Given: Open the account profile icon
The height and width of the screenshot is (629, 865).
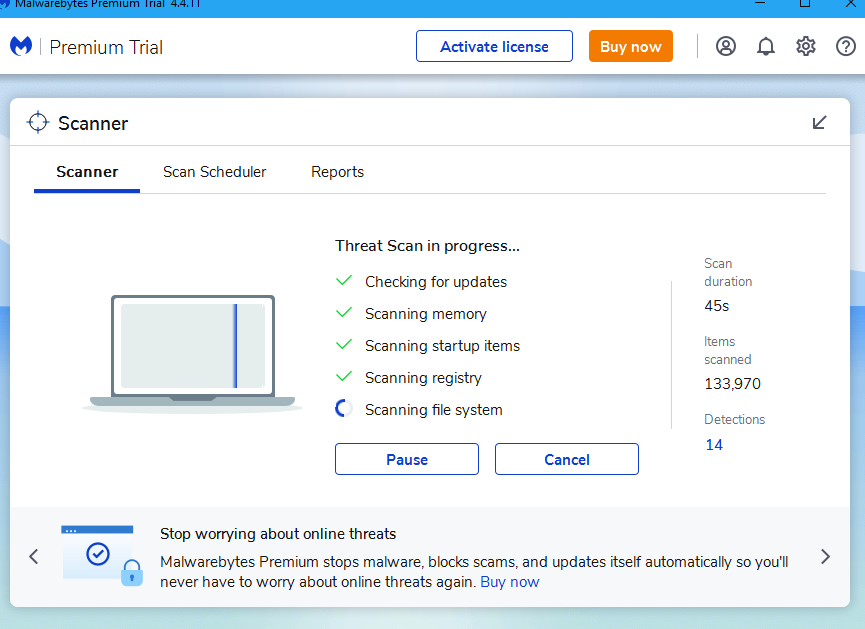Looking at the screenshot, I should [725, 46].
